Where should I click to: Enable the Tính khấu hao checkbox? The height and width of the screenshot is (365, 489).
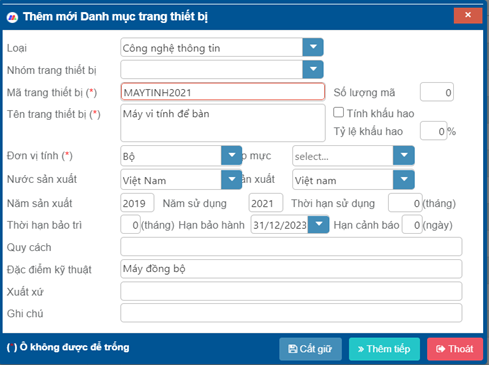click(x=338, y=112)
